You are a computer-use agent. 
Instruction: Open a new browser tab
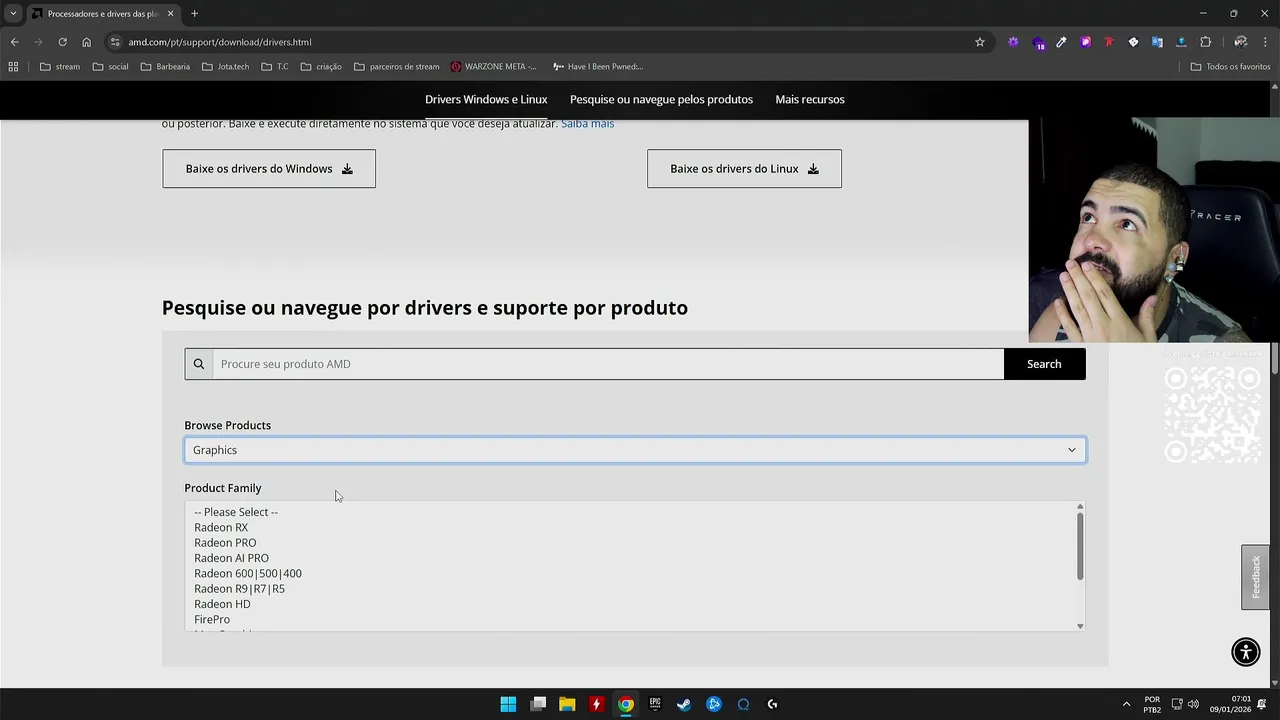tap(194, 14)
